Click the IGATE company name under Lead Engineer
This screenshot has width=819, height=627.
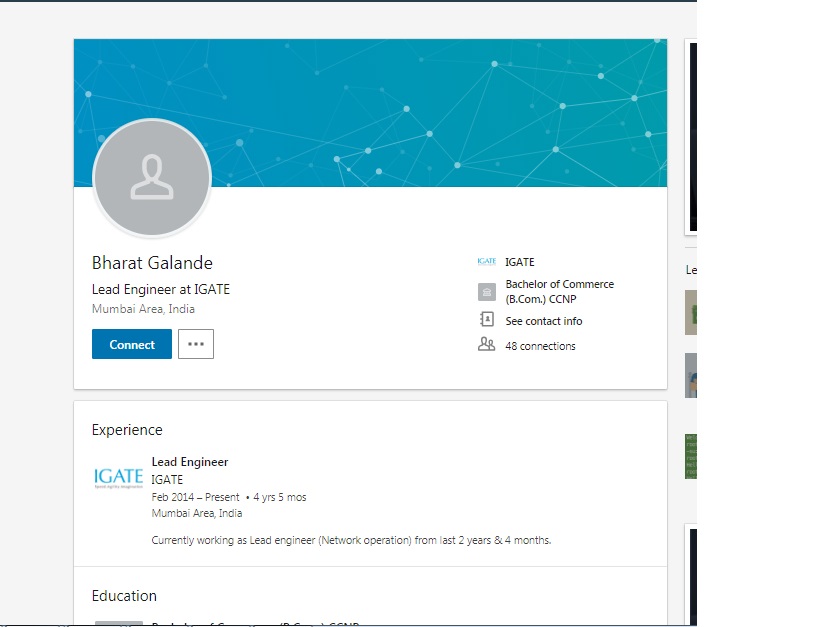[x=167, y=479]
